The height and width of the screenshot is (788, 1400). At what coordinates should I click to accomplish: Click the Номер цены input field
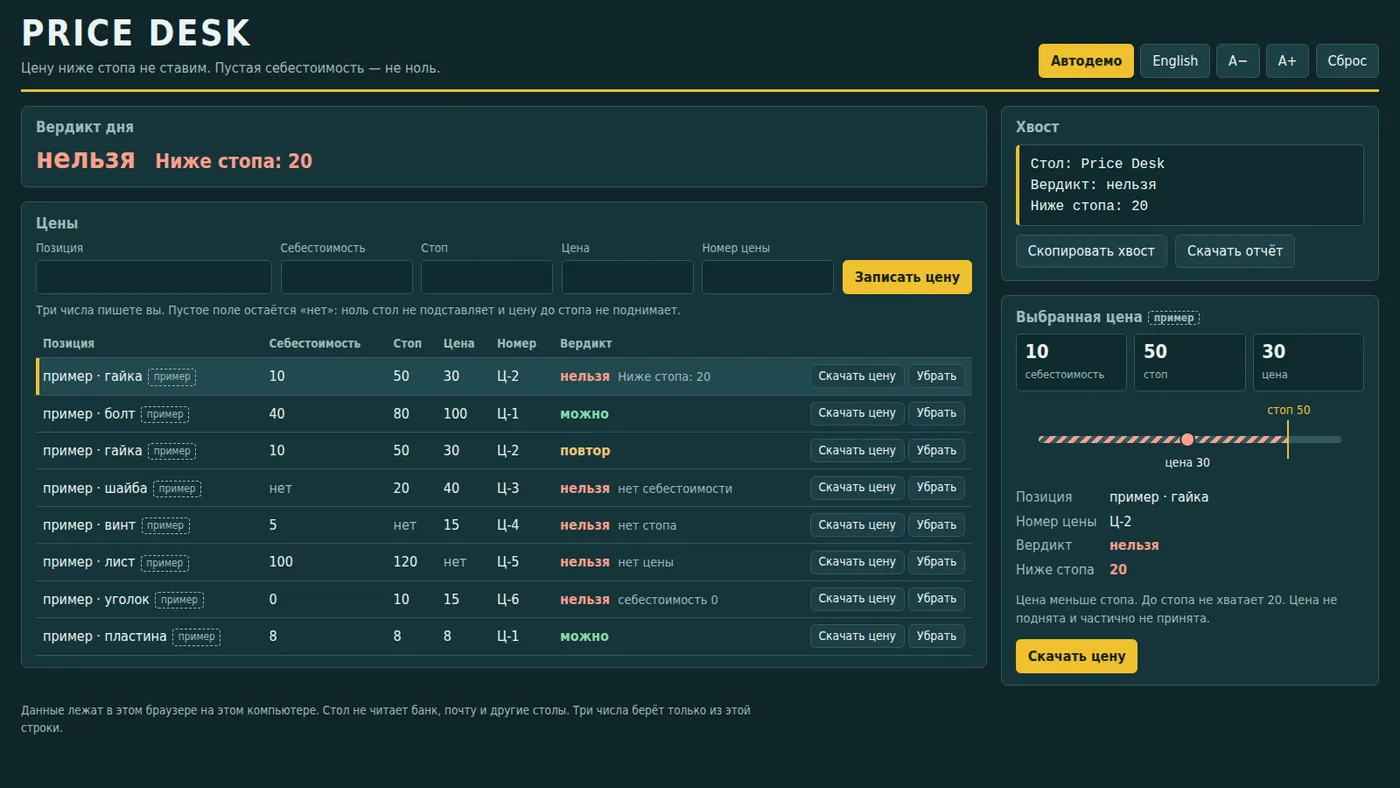point(768,277)
